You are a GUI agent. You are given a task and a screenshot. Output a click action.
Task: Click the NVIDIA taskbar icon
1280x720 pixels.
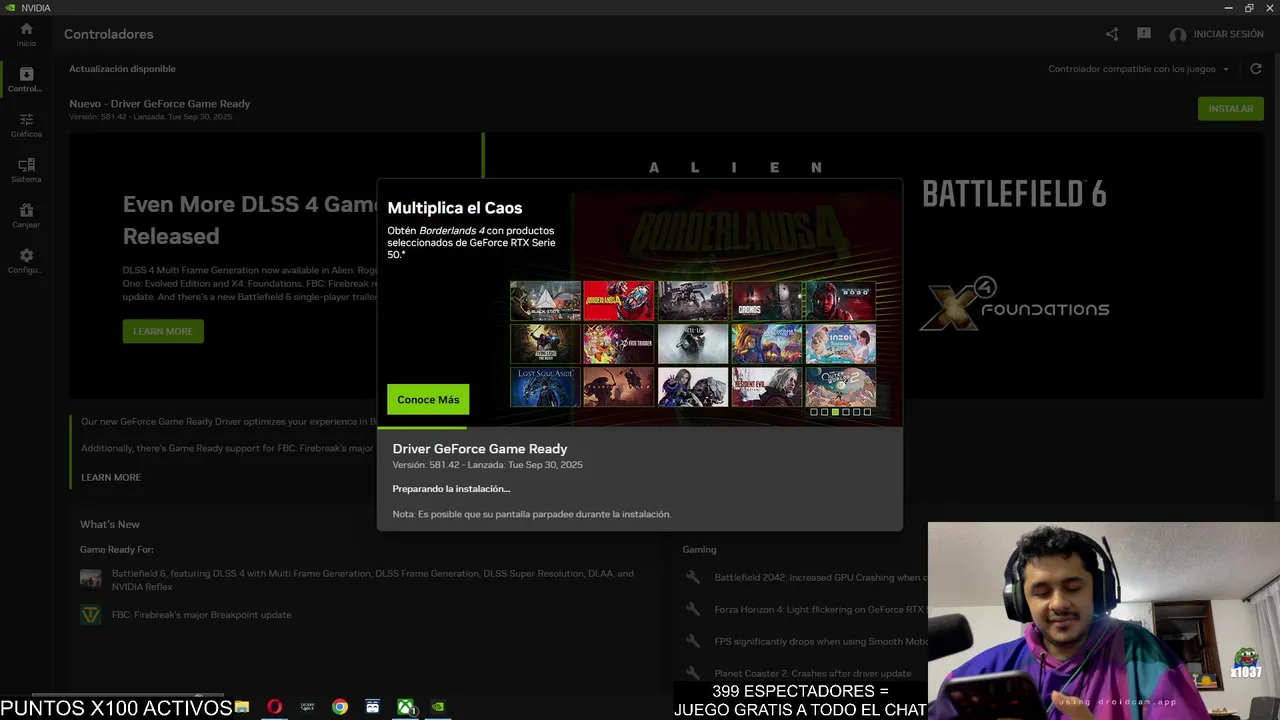tap(438, 707)
